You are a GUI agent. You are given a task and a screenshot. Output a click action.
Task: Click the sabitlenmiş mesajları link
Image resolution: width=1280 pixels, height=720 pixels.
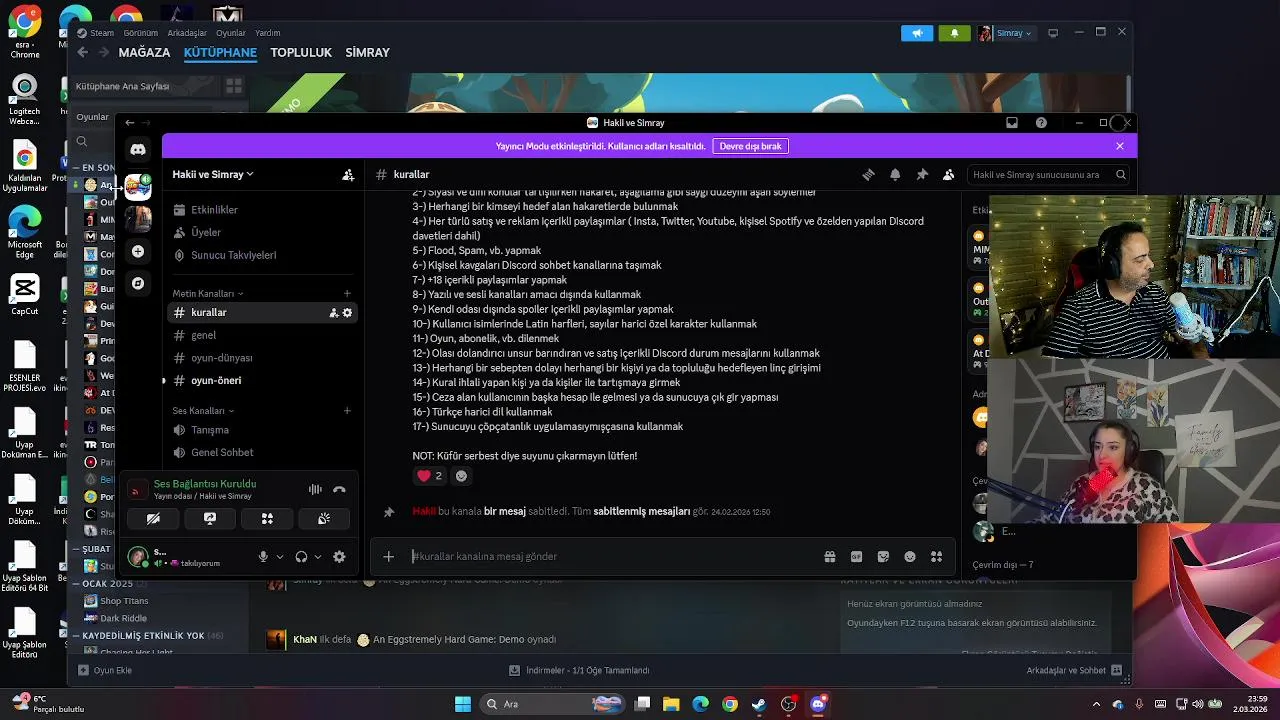tap(642, 511)
